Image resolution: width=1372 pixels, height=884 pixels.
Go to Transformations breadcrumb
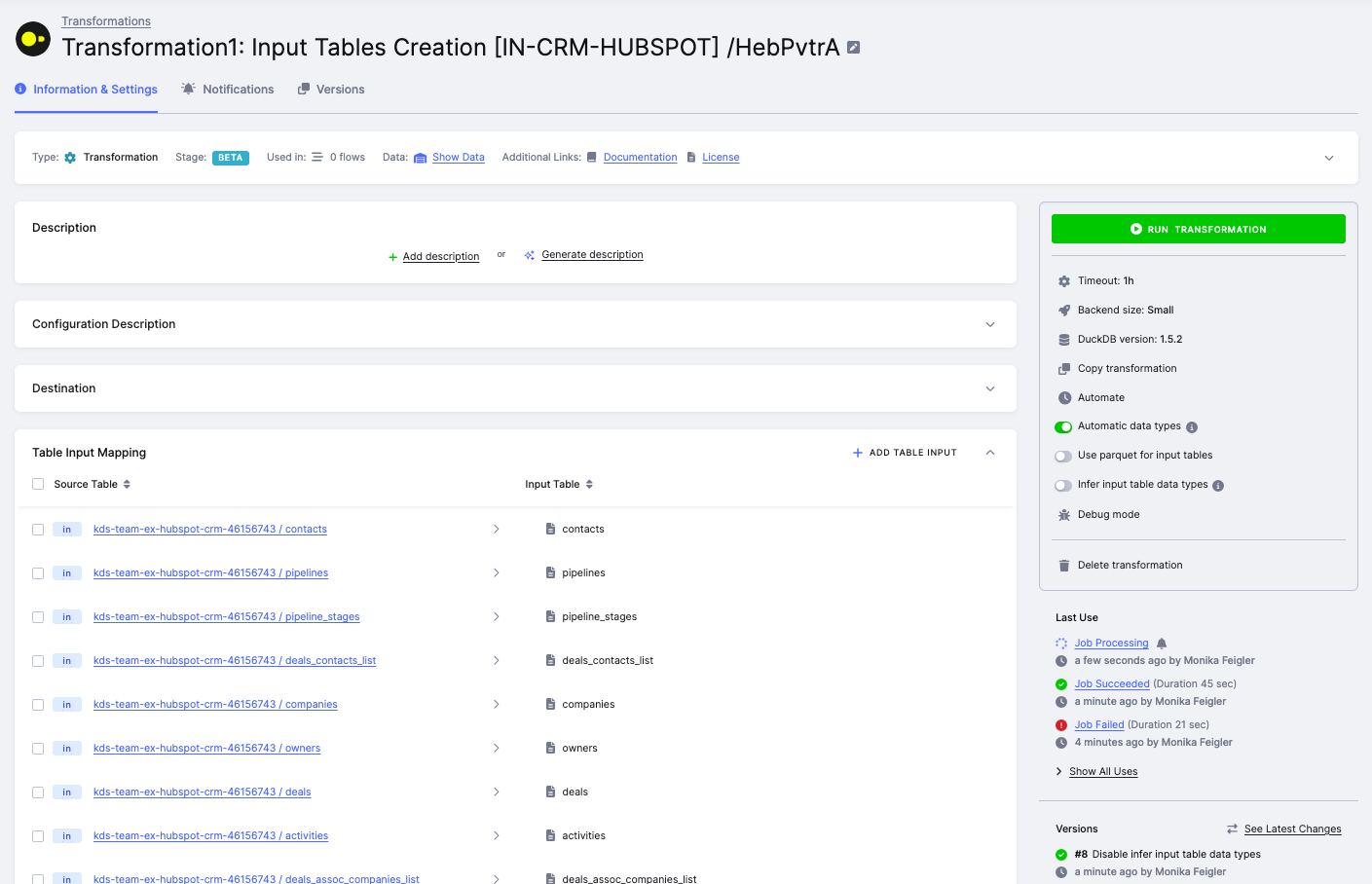(106, 21)
